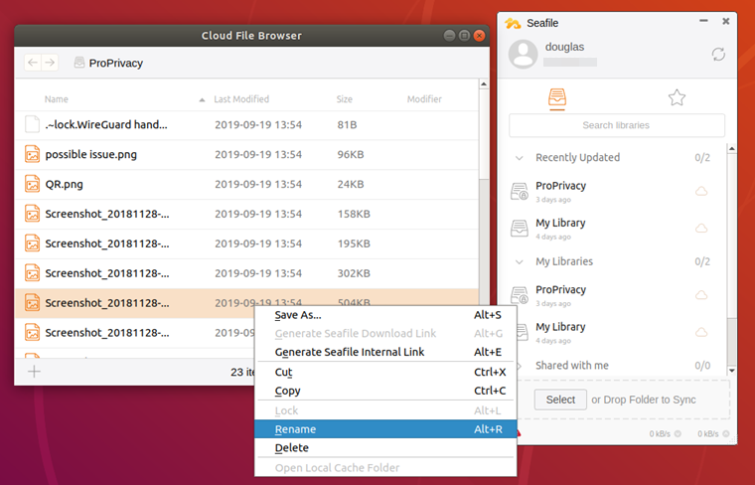The image size is (755, 485).
Task: Sort files by the Name column header
Action: (x=56, y=99)
